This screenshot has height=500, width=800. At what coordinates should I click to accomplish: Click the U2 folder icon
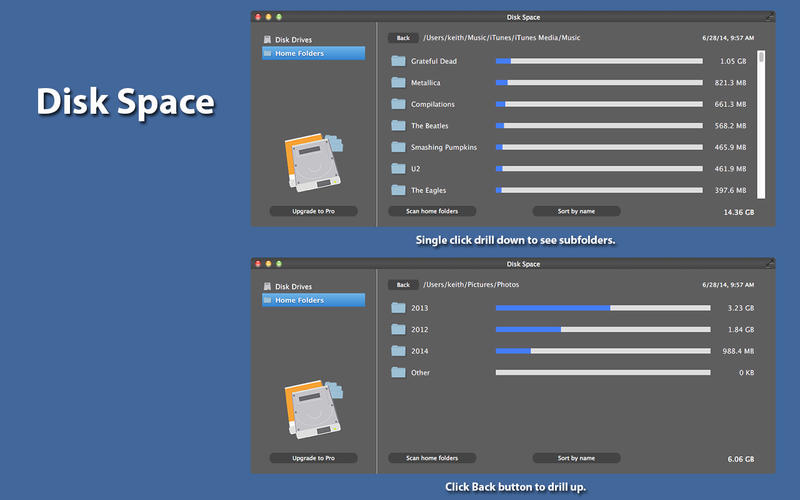click(x=398, y=168)
